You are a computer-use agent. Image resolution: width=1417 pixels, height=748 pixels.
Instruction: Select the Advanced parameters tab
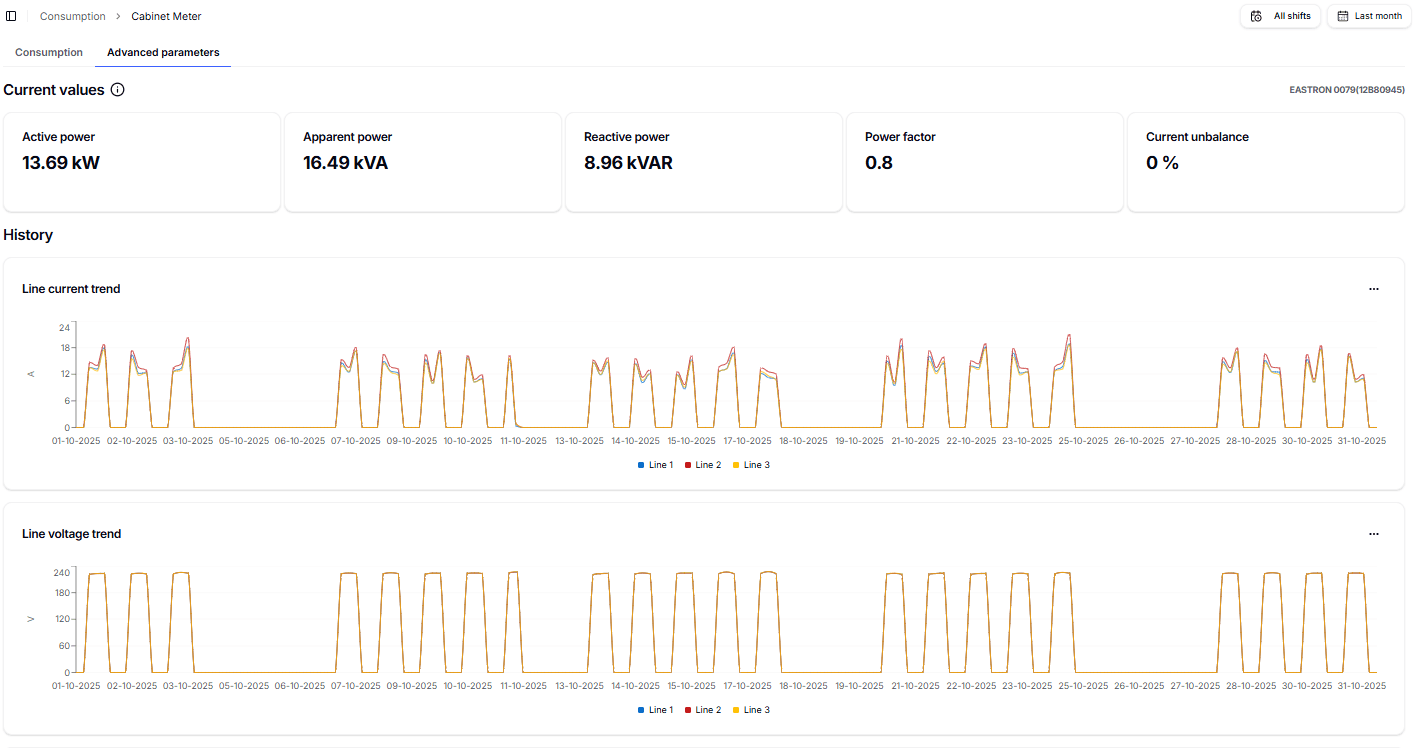coord(163,52)
